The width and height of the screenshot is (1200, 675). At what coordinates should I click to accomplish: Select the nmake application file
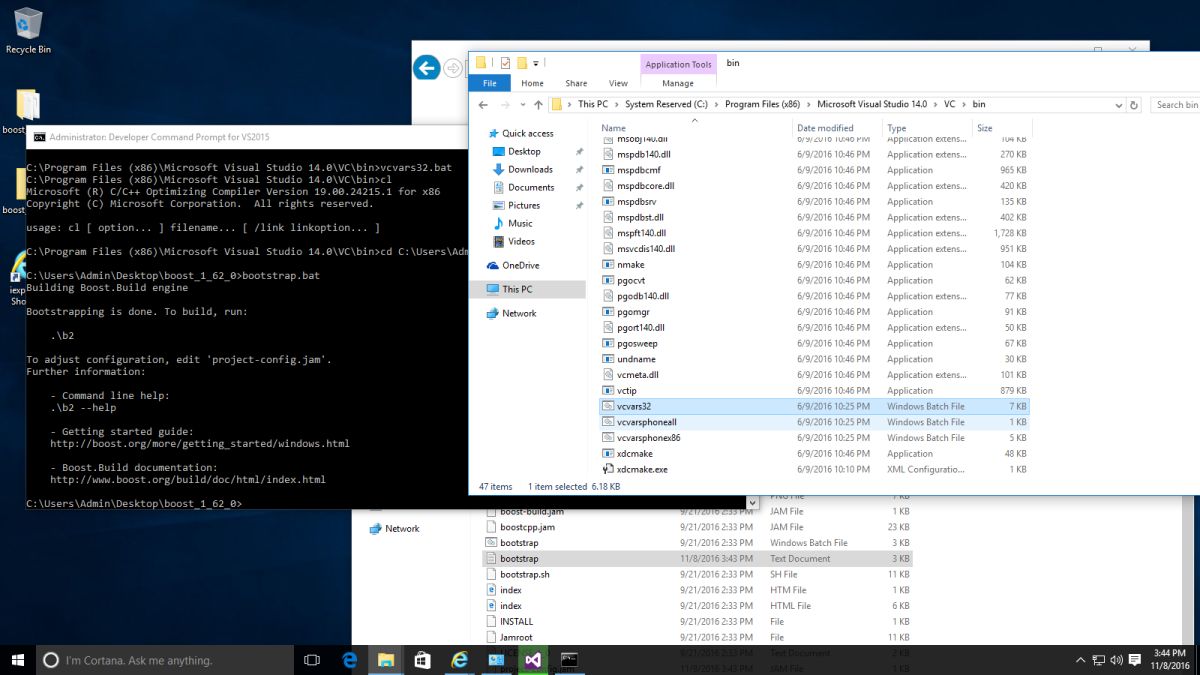pos(814,264)
